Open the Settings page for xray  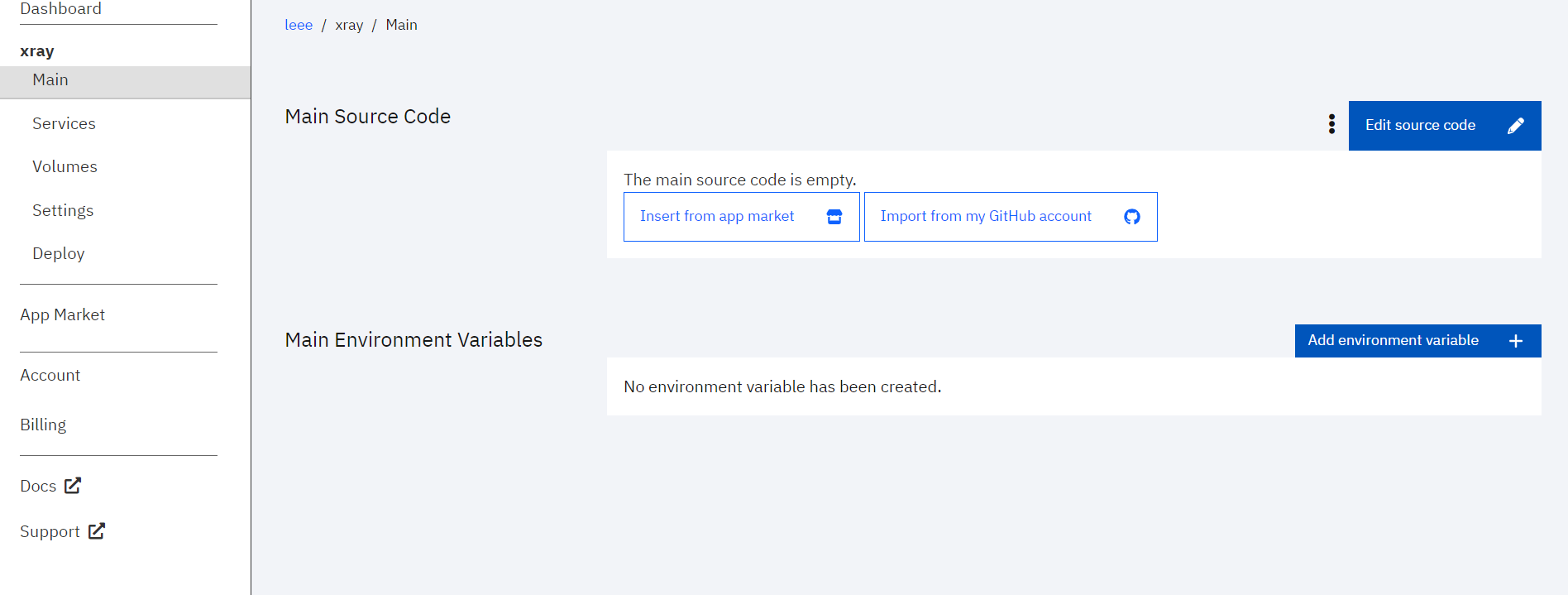point(63,210)
